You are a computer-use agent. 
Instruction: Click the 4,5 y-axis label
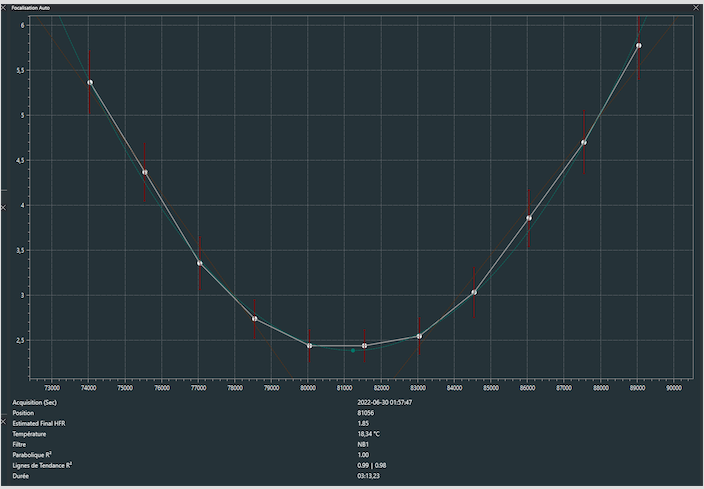pos(20,160)
